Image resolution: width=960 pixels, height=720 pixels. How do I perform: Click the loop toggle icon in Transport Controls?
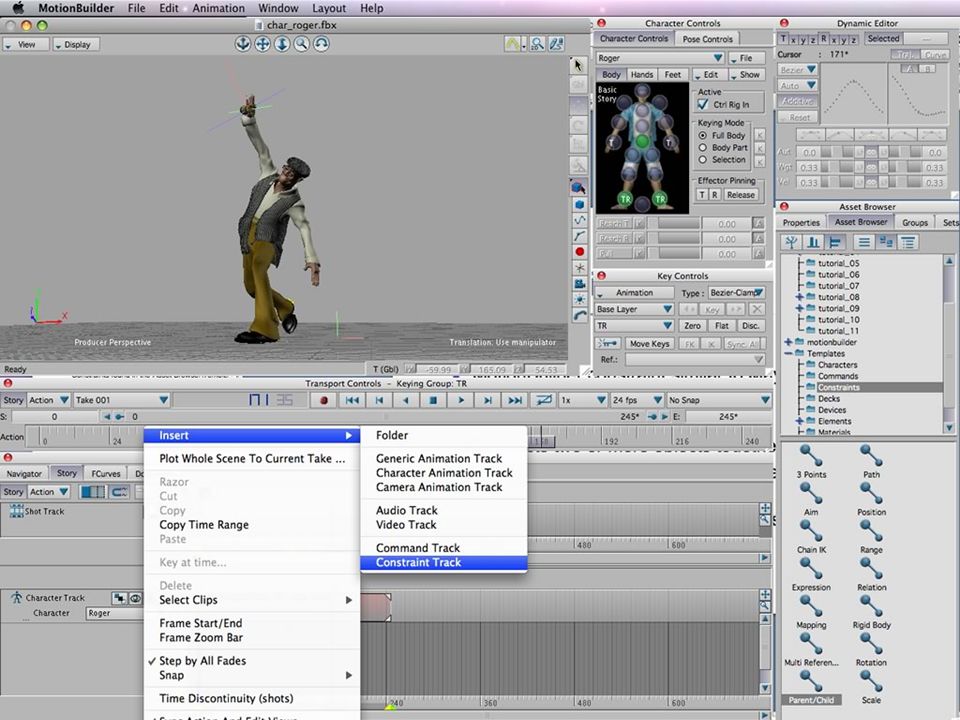tap(544, 400)
